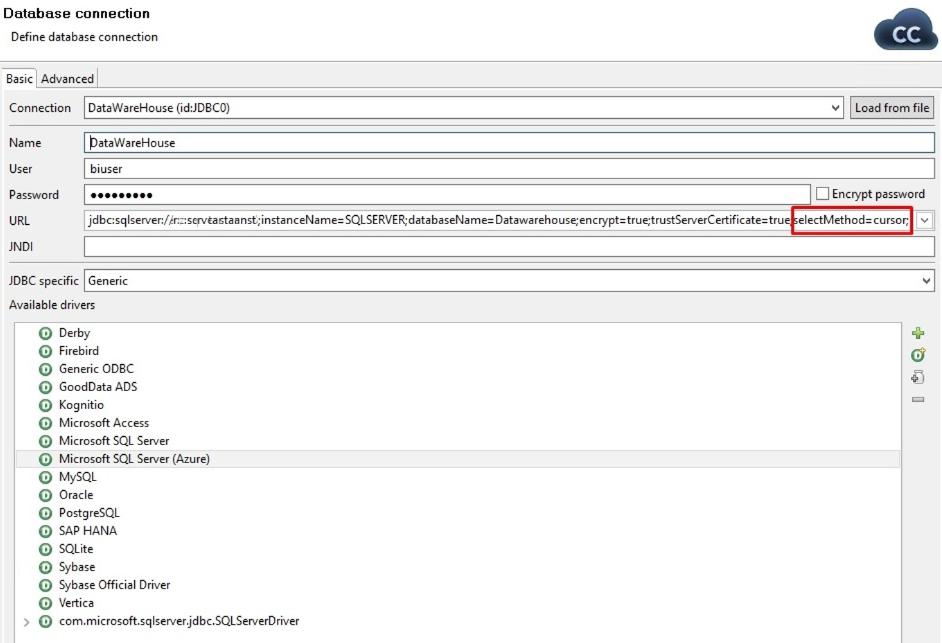The height and width of the screenshot is (643, 942).
Task: Click the new driver icon with star
Action: [x=918, y=355]
